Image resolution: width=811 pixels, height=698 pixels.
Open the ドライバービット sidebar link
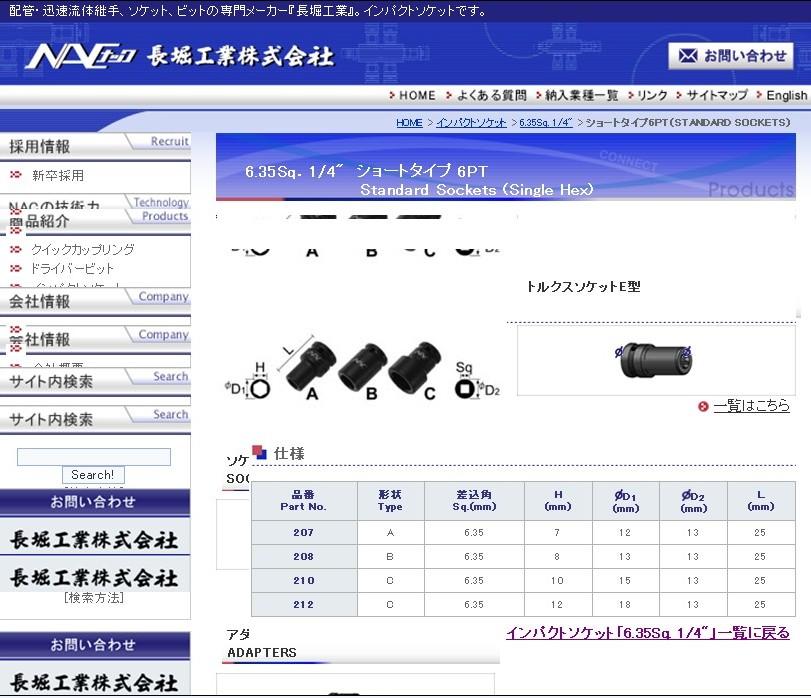click(x=72, y=268)
